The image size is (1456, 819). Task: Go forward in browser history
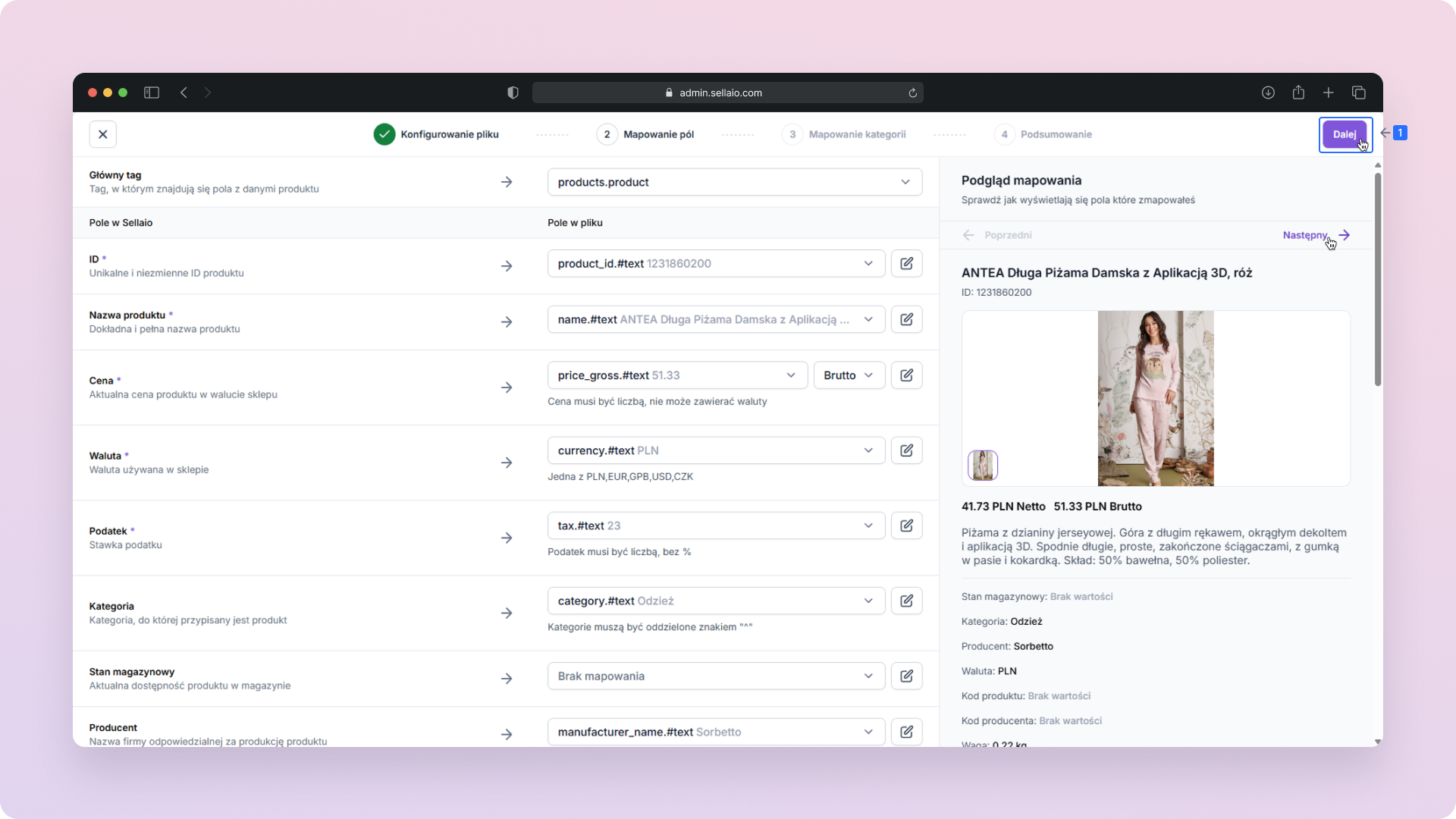[207, 93]
